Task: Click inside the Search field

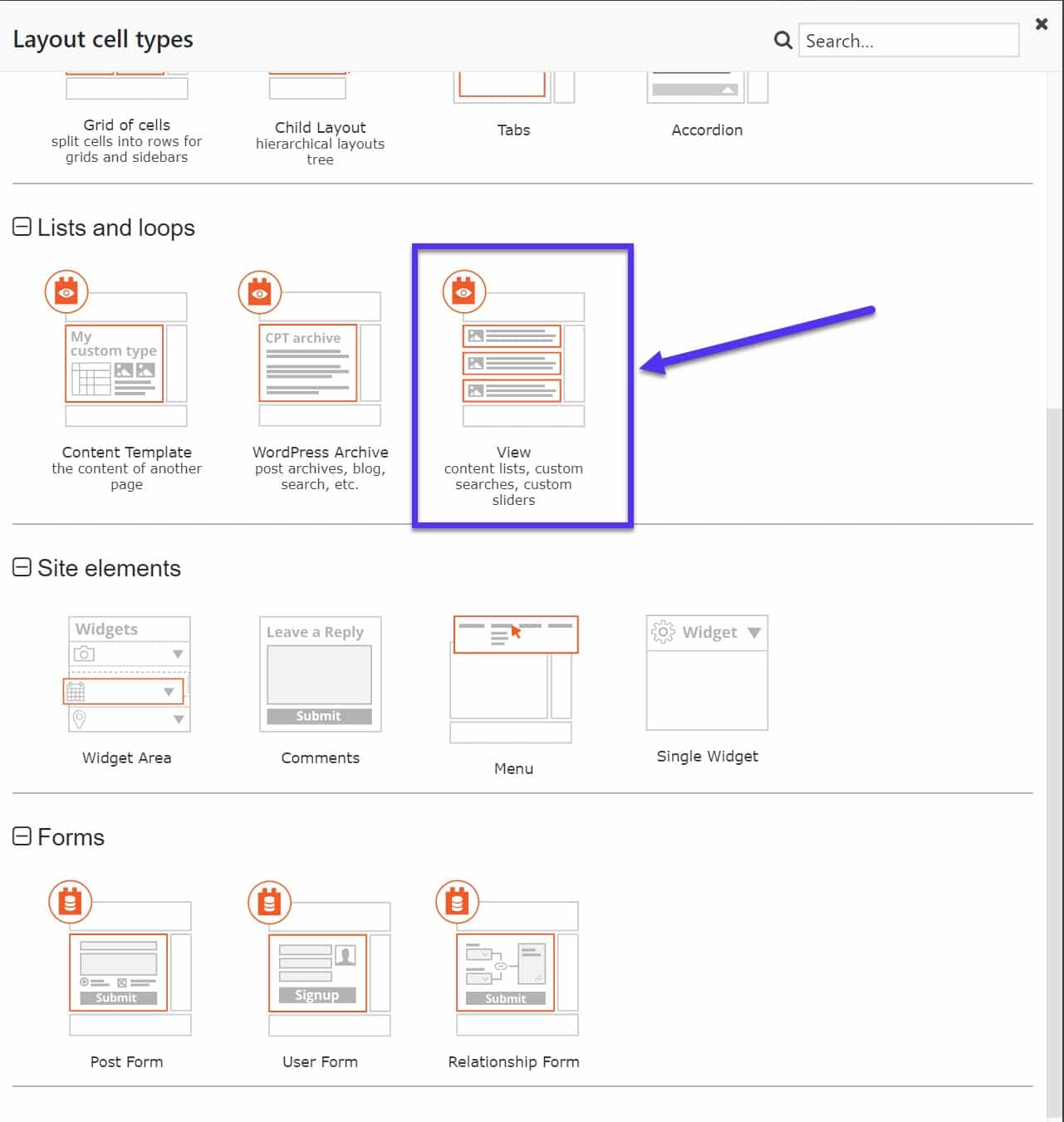Action: click(x=908, y=40)
